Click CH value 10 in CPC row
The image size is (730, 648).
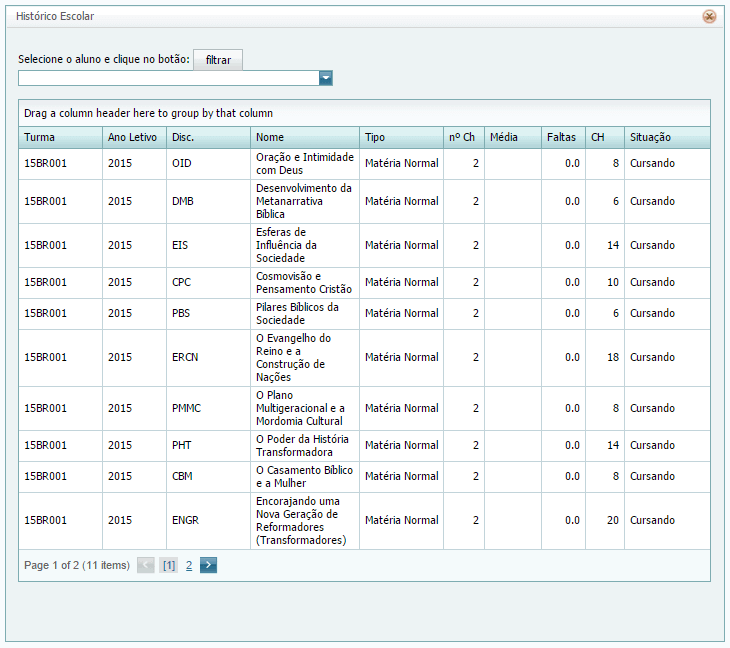coord(613,282)
